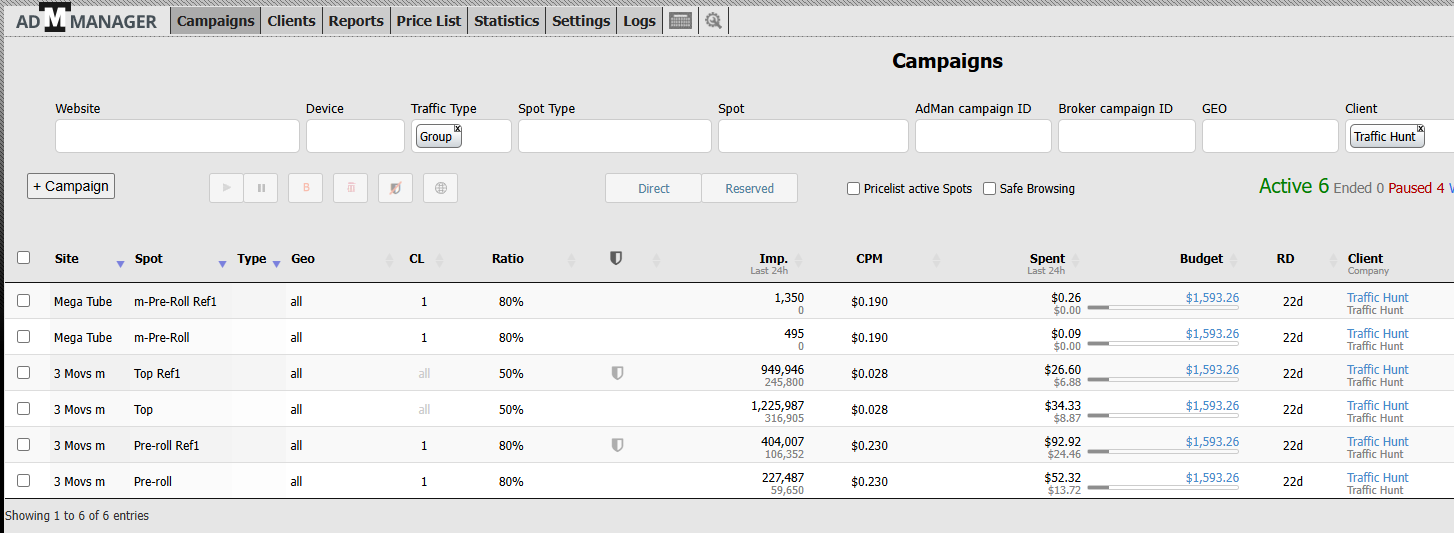The width and height of the screenshot is (1454, 533).
Task: Click the + Campaign button
Action: (x=71, y=186)
